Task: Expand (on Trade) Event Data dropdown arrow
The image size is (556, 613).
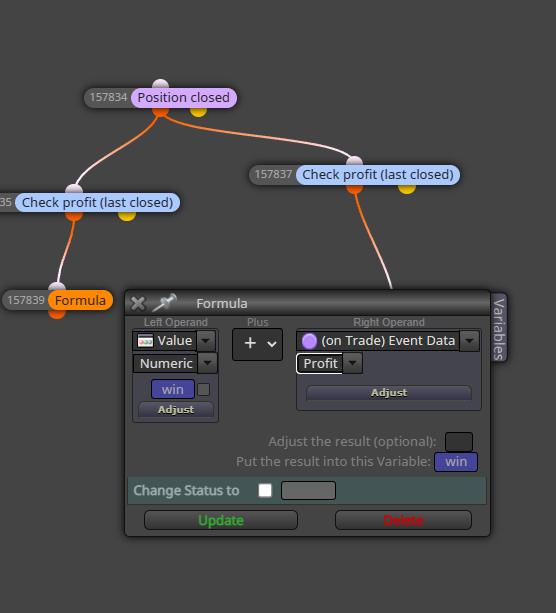Action: pyautogui.click(x=469, y=341)
